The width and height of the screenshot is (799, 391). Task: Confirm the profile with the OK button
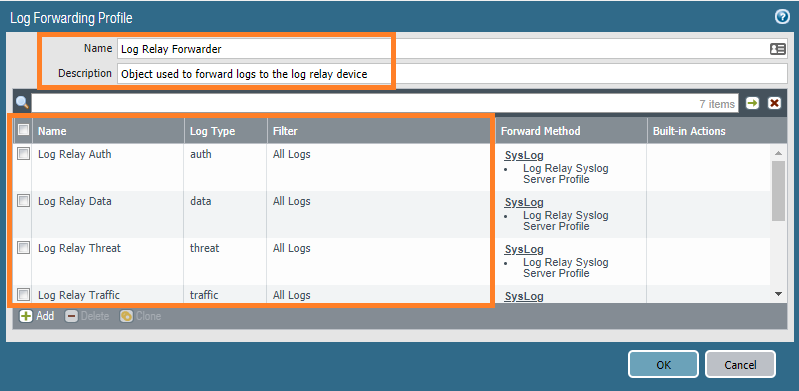point(663,364)
